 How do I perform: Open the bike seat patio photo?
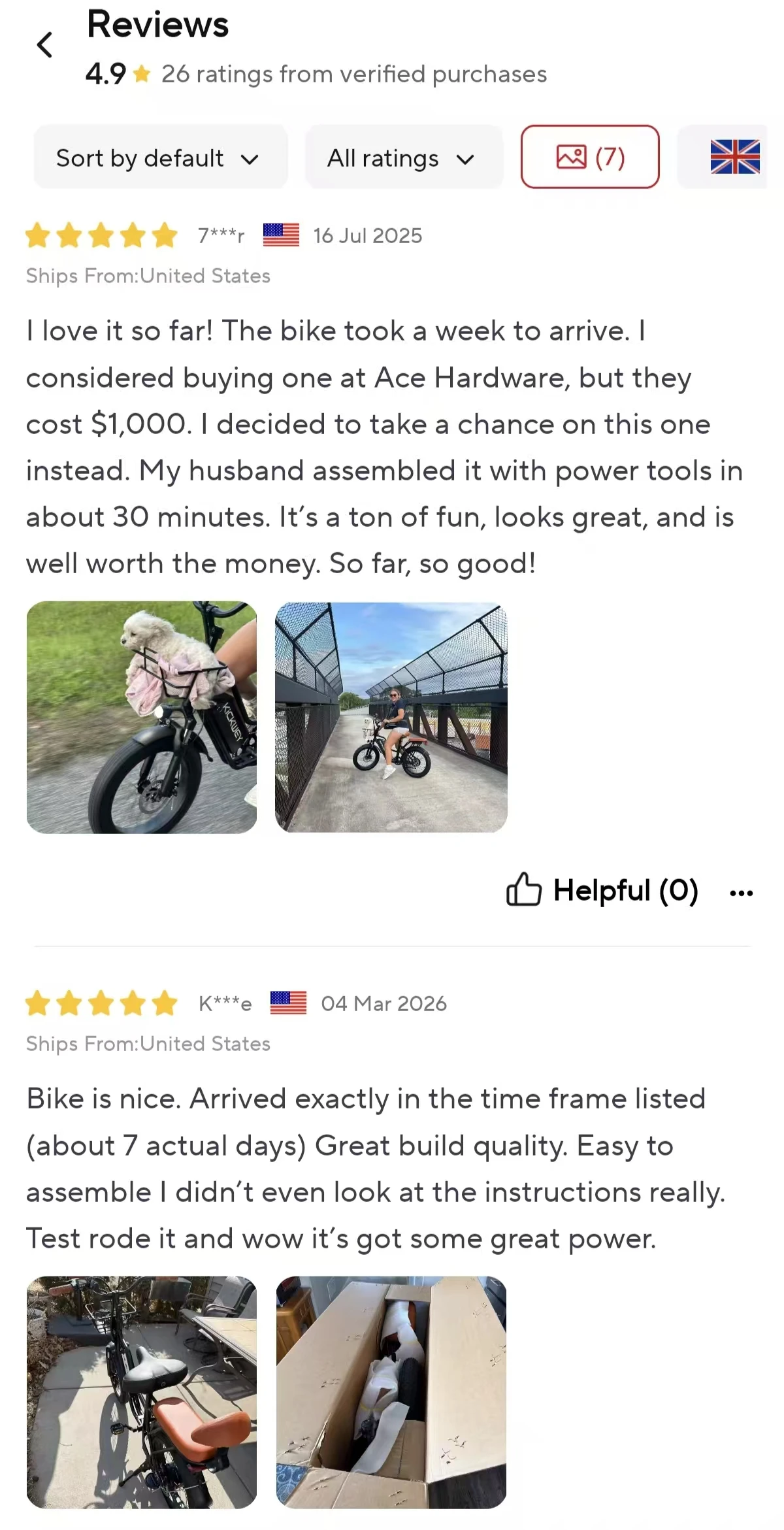tap(142, 1392)
